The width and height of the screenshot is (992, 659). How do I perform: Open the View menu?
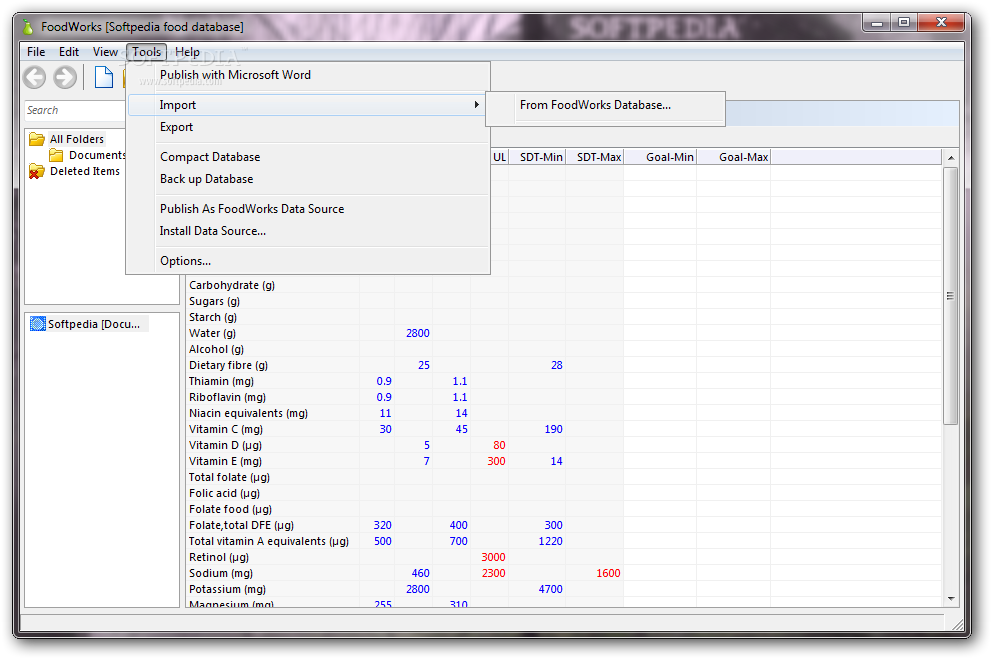coord(105,52)
